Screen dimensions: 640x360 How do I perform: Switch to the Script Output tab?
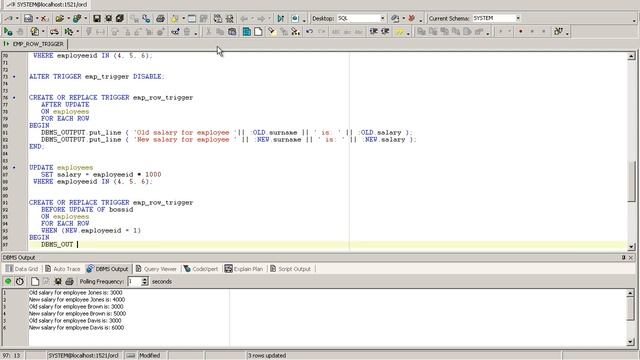pos(290,269)
